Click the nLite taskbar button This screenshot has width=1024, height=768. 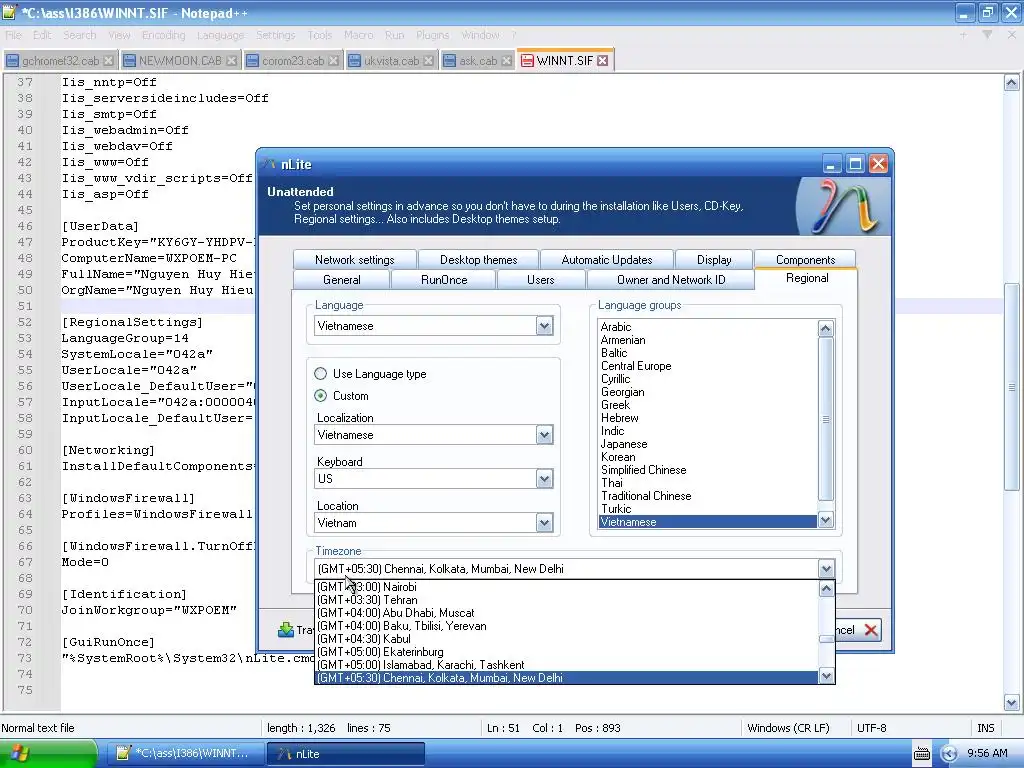click(345, 754)
